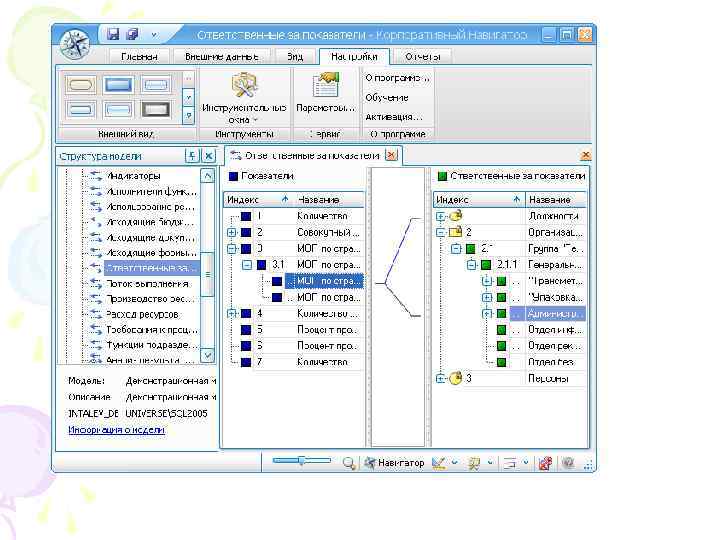Screen dimensions: 720x540
Task: Close the Ответственные за показатели document tab
Action: point(391,155)
